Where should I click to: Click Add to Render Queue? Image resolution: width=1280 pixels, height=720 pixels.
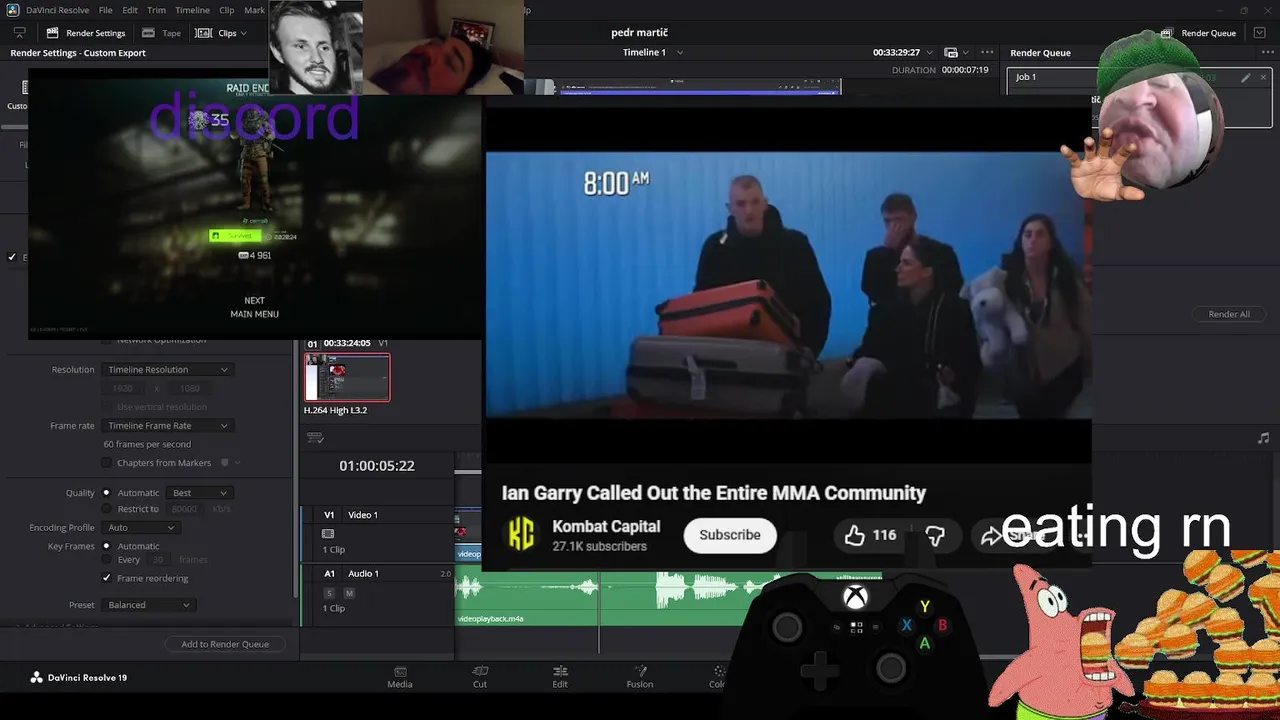click(x=225, y=644)
